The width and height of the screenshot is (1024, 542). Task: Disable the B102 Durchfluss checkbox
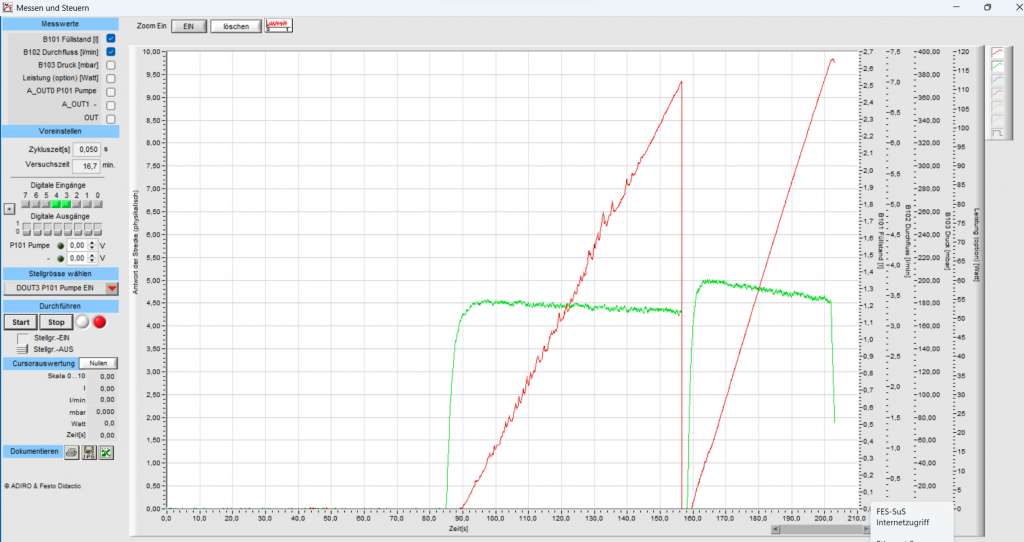[111, 51]
